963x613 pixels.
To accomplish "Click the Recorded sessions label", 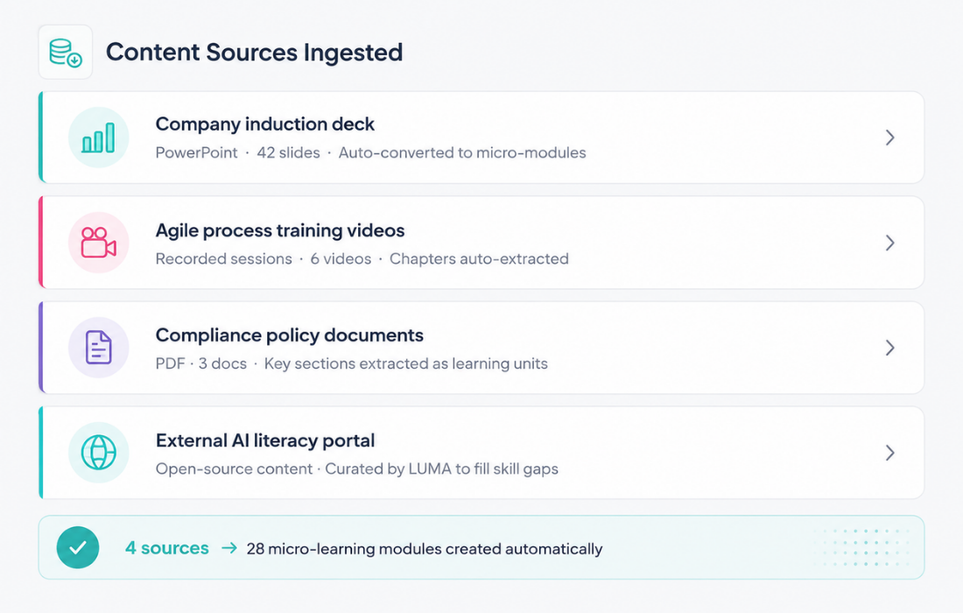I will (x=224, y=259).
